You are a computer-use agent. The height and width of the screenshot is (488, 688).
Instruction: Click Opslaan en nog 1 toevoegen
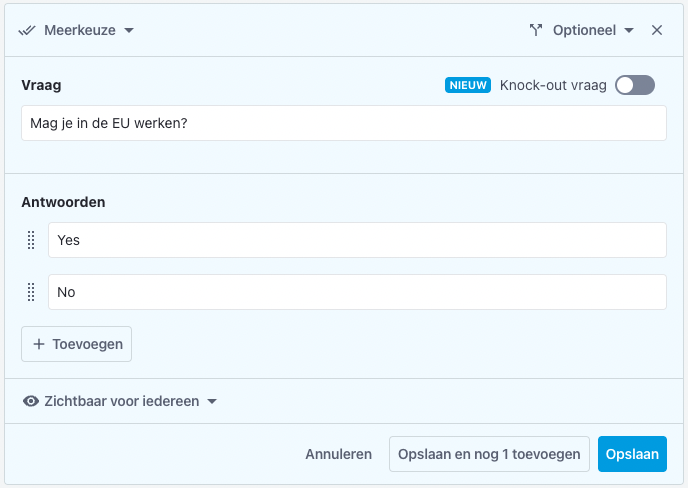[489, 454]
